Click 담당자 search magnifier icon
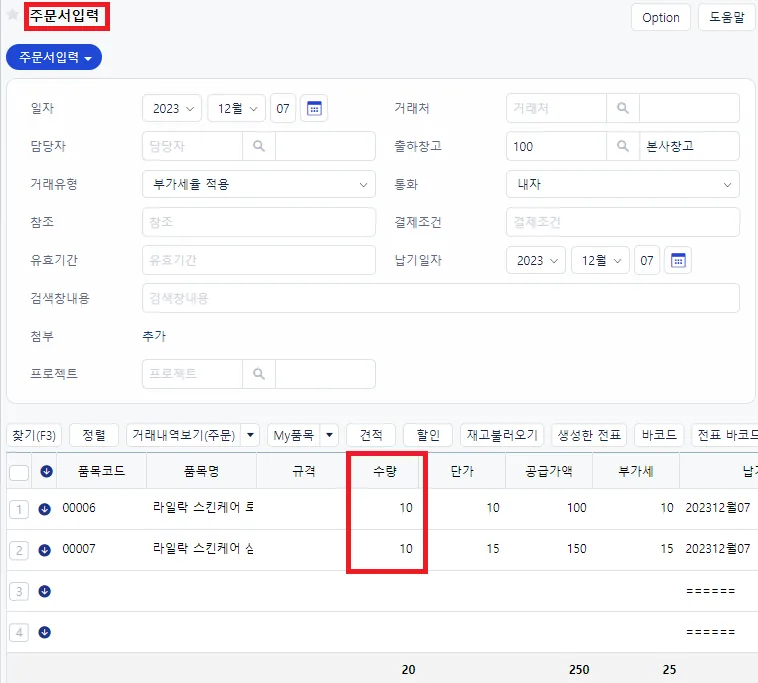758x683 pixels. click(259, 146)
